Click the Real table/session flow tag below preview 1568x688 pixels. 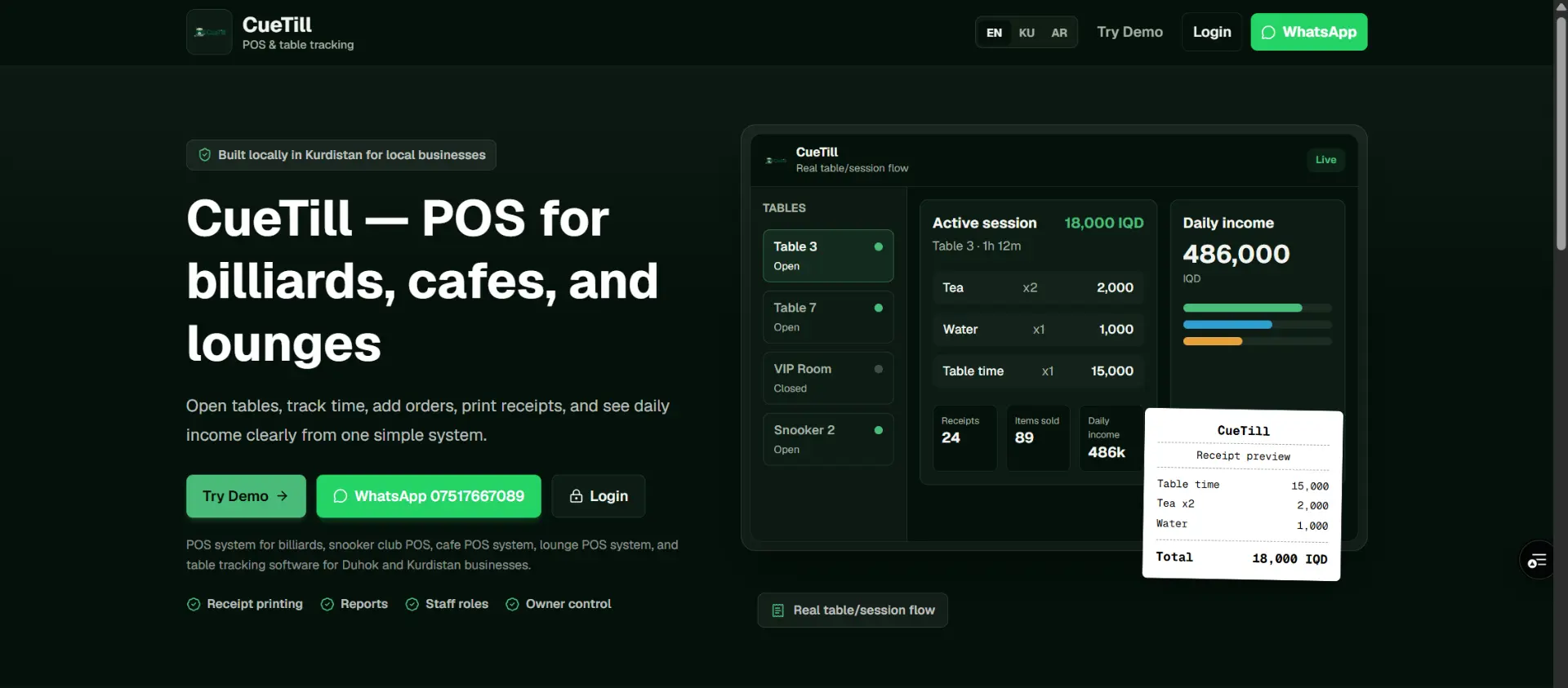[853, 610]
